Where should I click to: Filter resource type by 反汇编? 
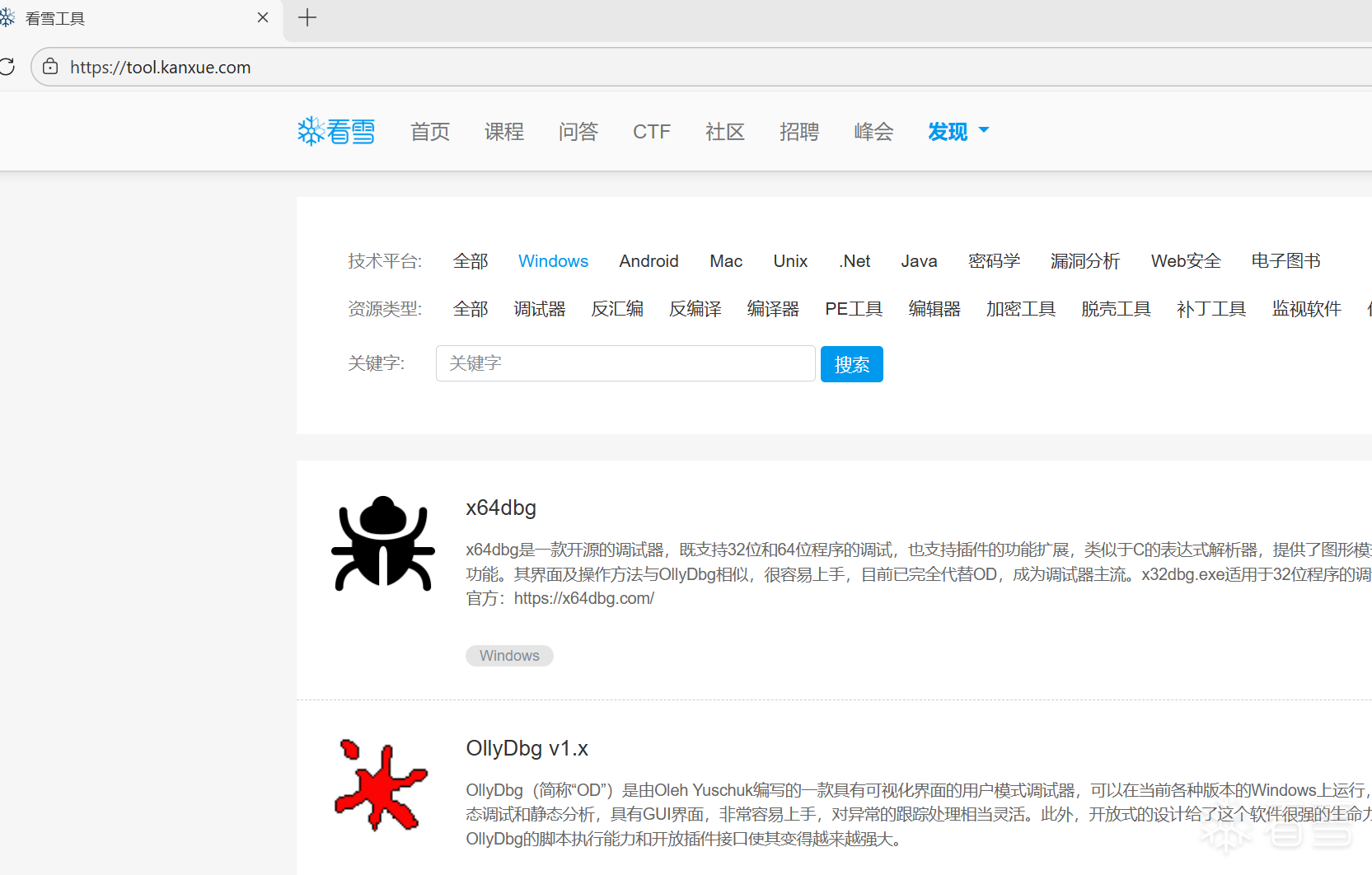[617, 309]
